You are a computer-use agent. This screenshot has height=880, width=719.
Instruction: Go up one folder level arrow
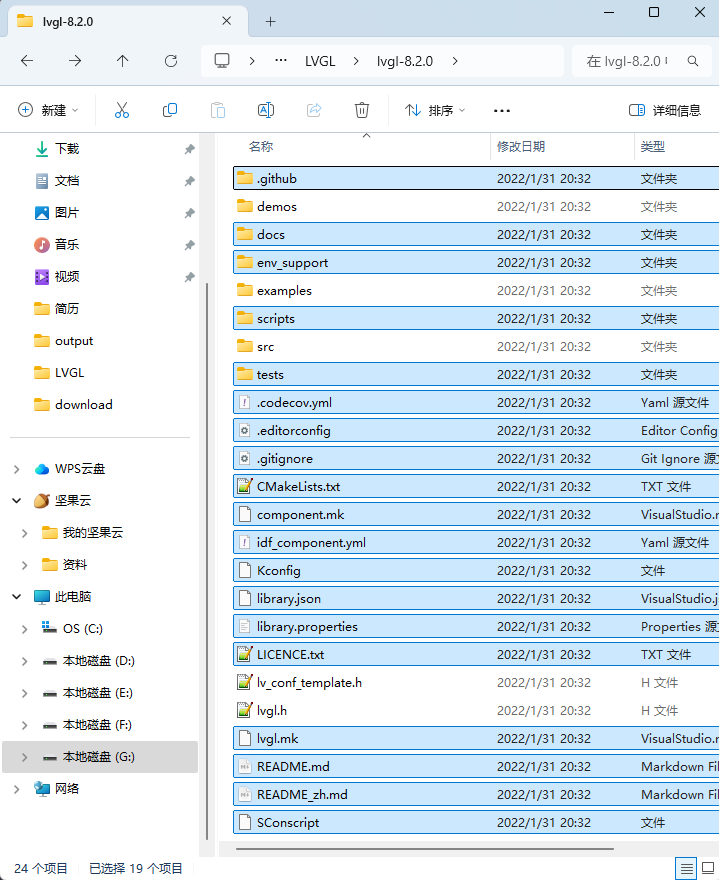pos(123,61)
